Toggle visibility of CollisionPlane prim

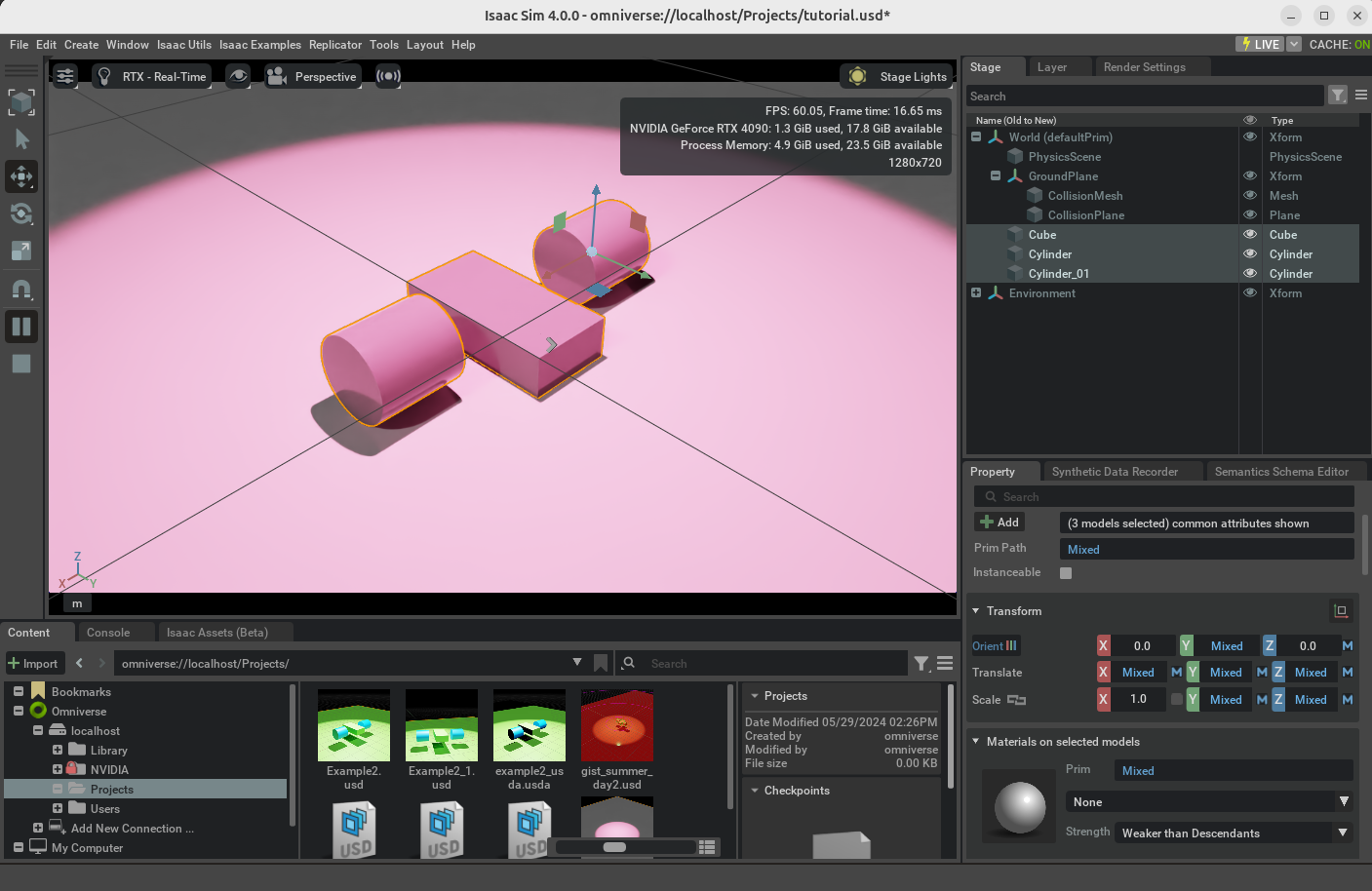1249,214
